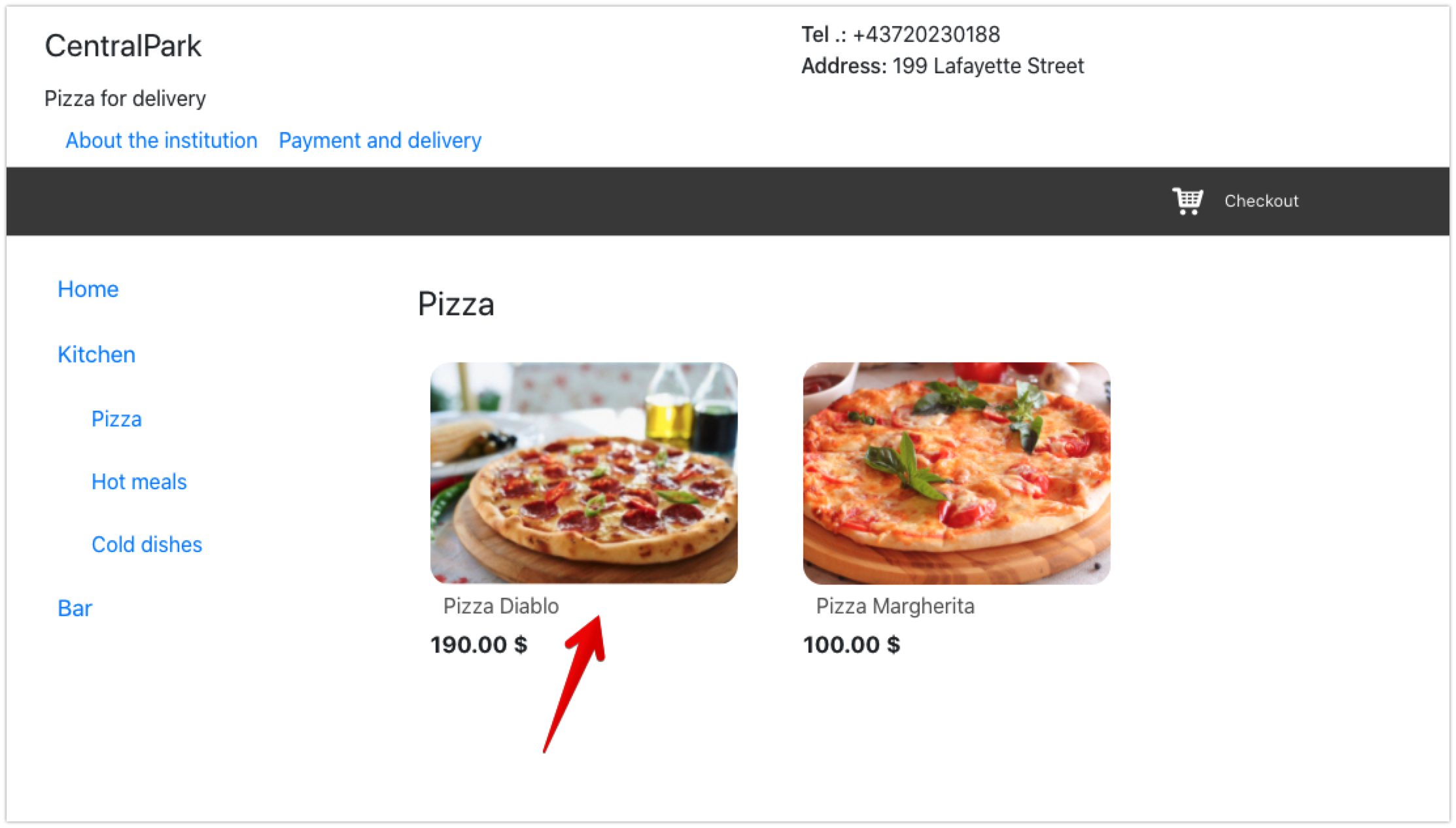Open Payment and delivery page
1456x828 pixels.
coord(380,140)
